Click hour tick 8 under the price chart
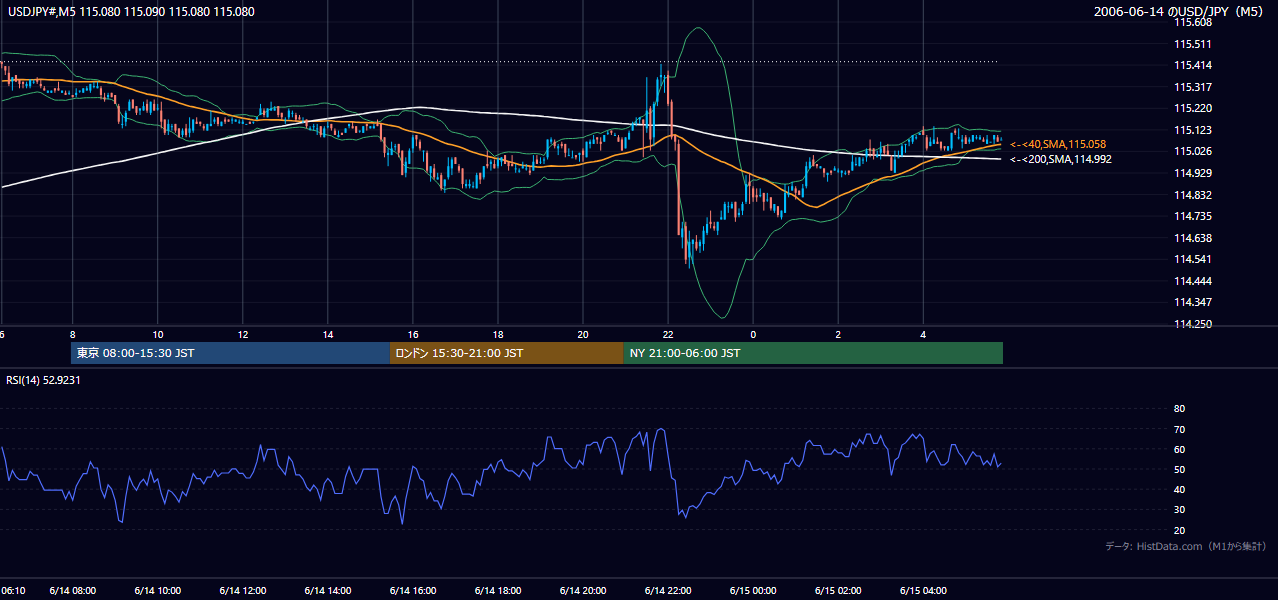The image size is (1278, 600). click(x=73, y=335)
